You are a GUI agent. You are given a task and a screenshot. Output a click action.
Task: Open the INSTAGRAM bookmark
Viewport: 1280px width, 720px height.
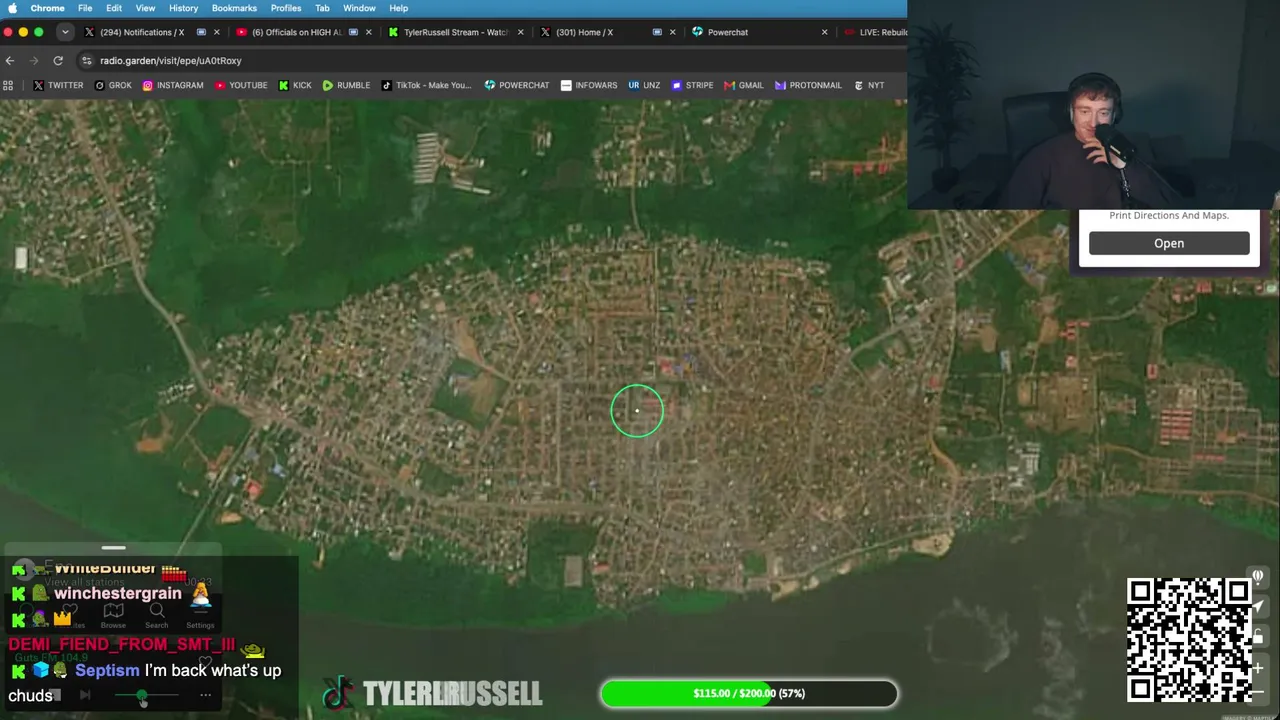coord(173,86)
